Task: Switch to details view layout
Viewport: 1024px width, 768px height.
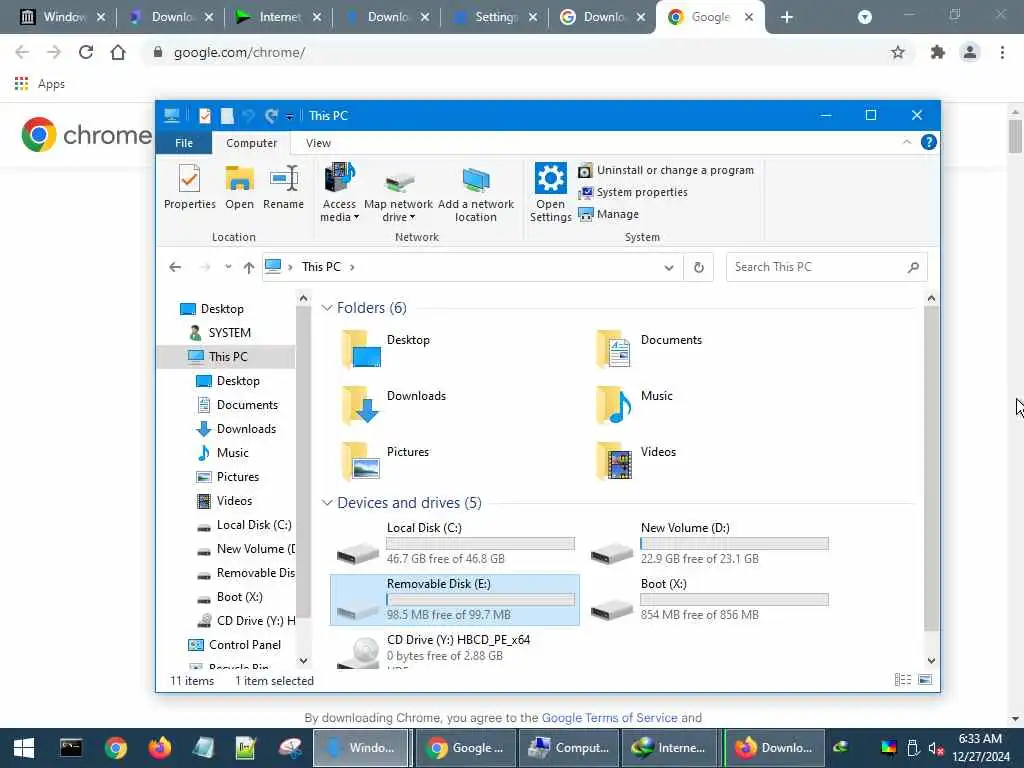Action: 903,680
